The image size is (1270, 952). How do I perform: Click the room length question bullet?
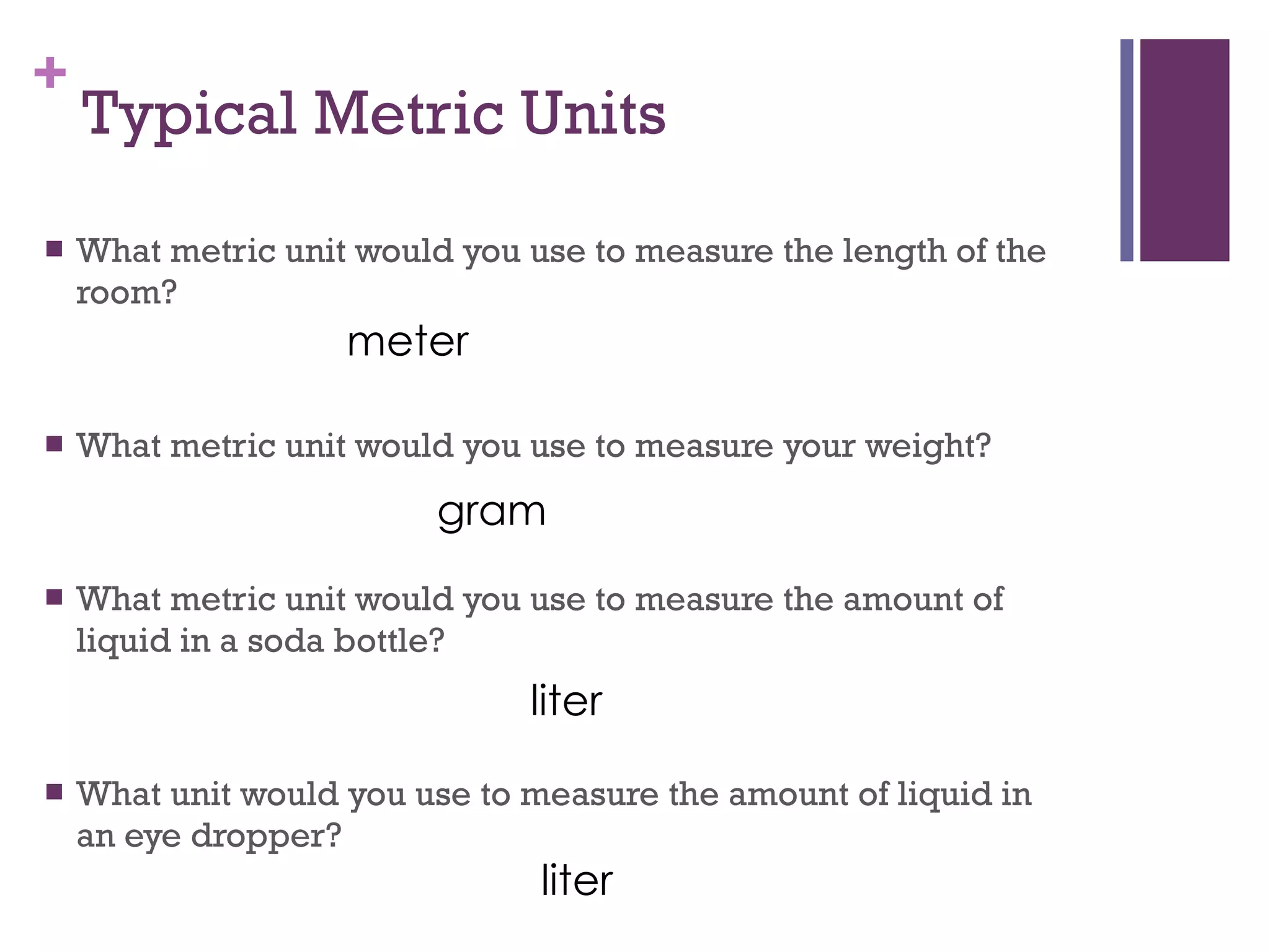[x=54, y=249]
